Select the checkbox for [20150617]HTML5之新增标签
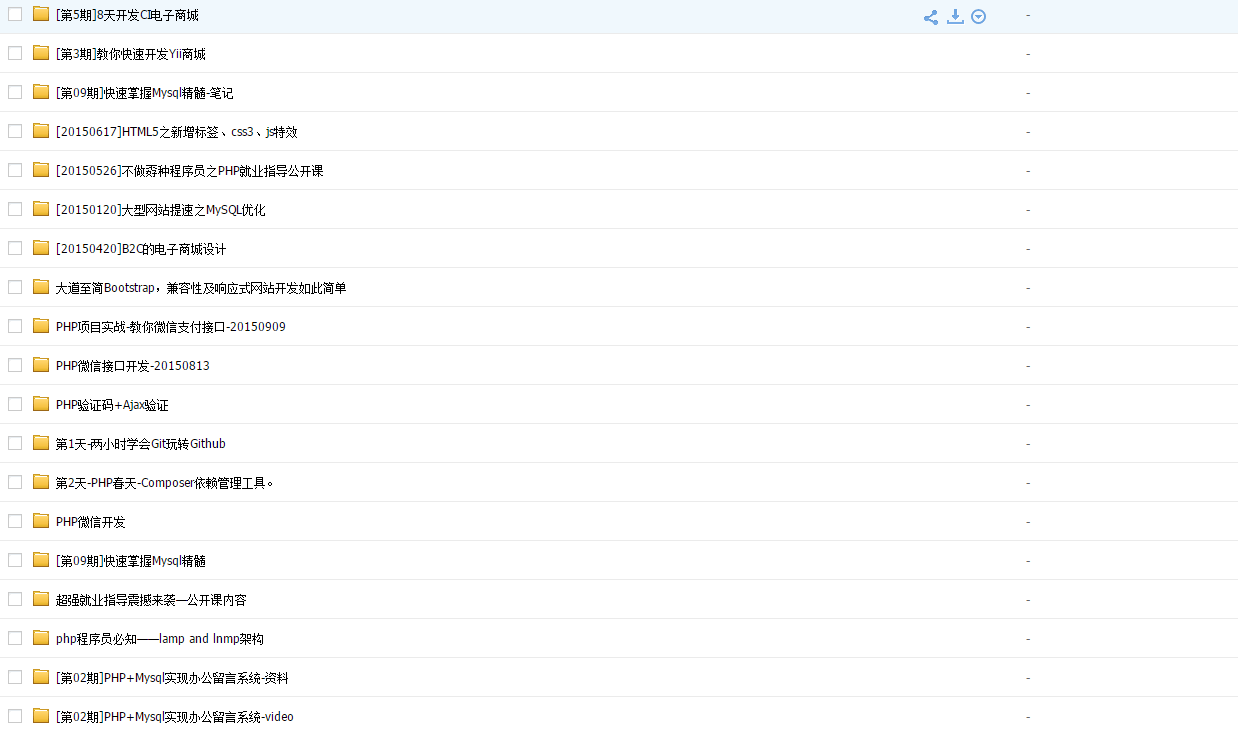Screen dimensions: 1238x734 tap(15, 131)
